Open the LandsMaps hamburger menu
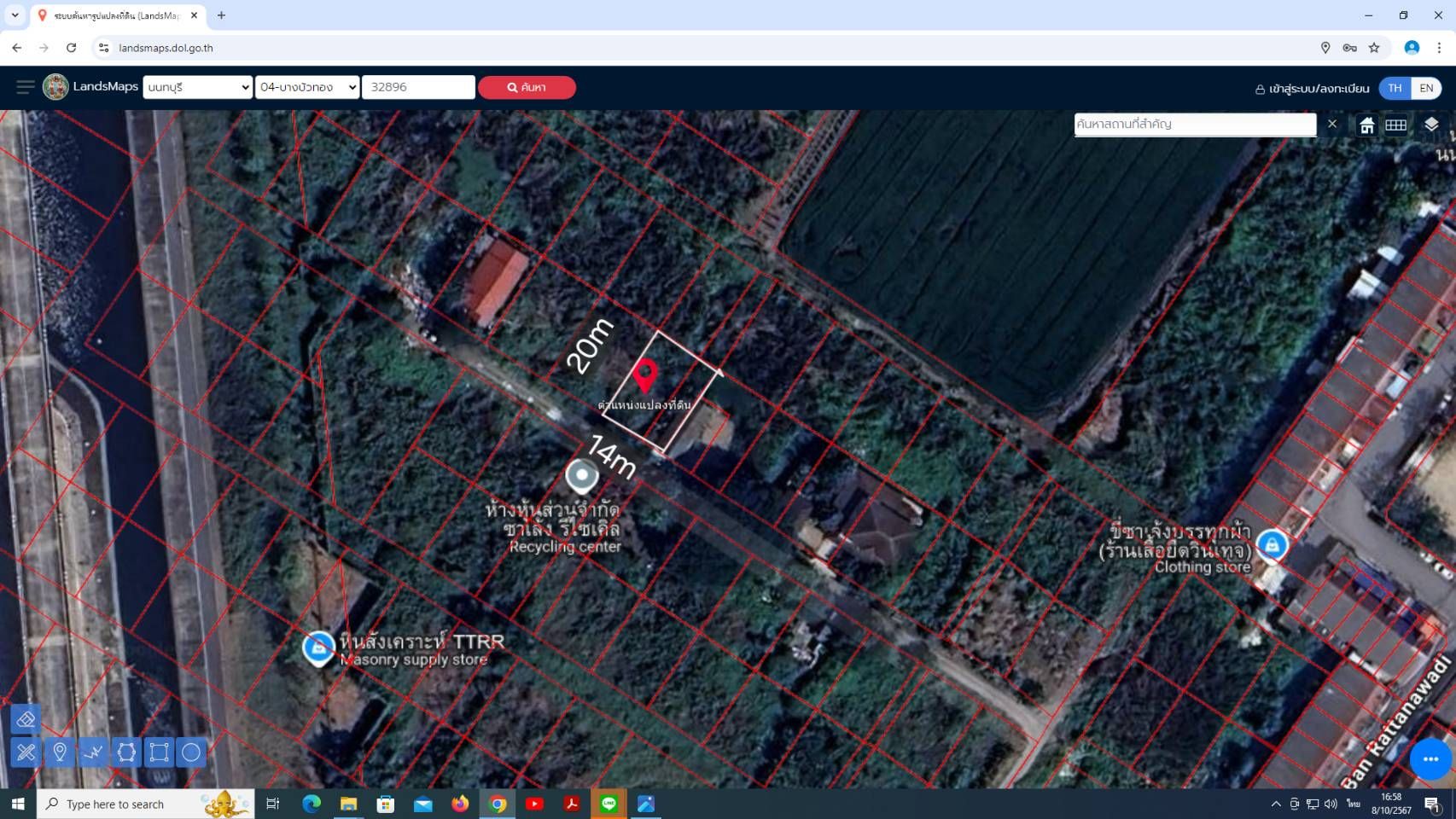 click(26, 87)
